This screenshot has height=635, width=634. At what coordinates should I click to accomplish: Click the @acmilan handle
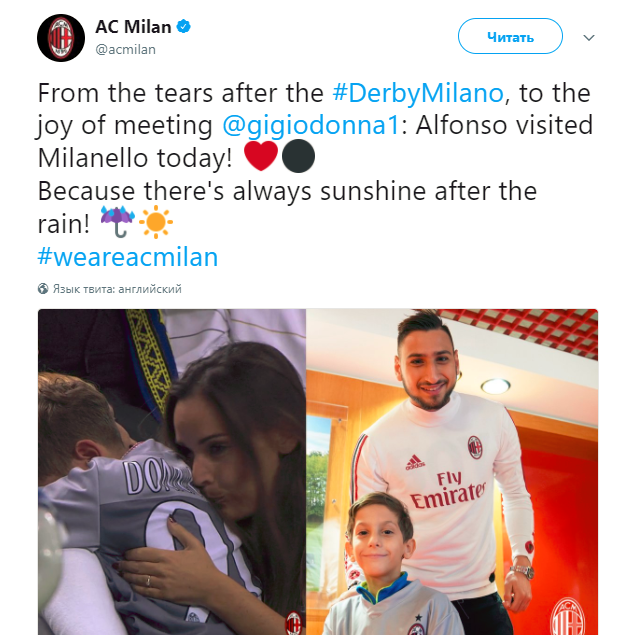[126, 49]
